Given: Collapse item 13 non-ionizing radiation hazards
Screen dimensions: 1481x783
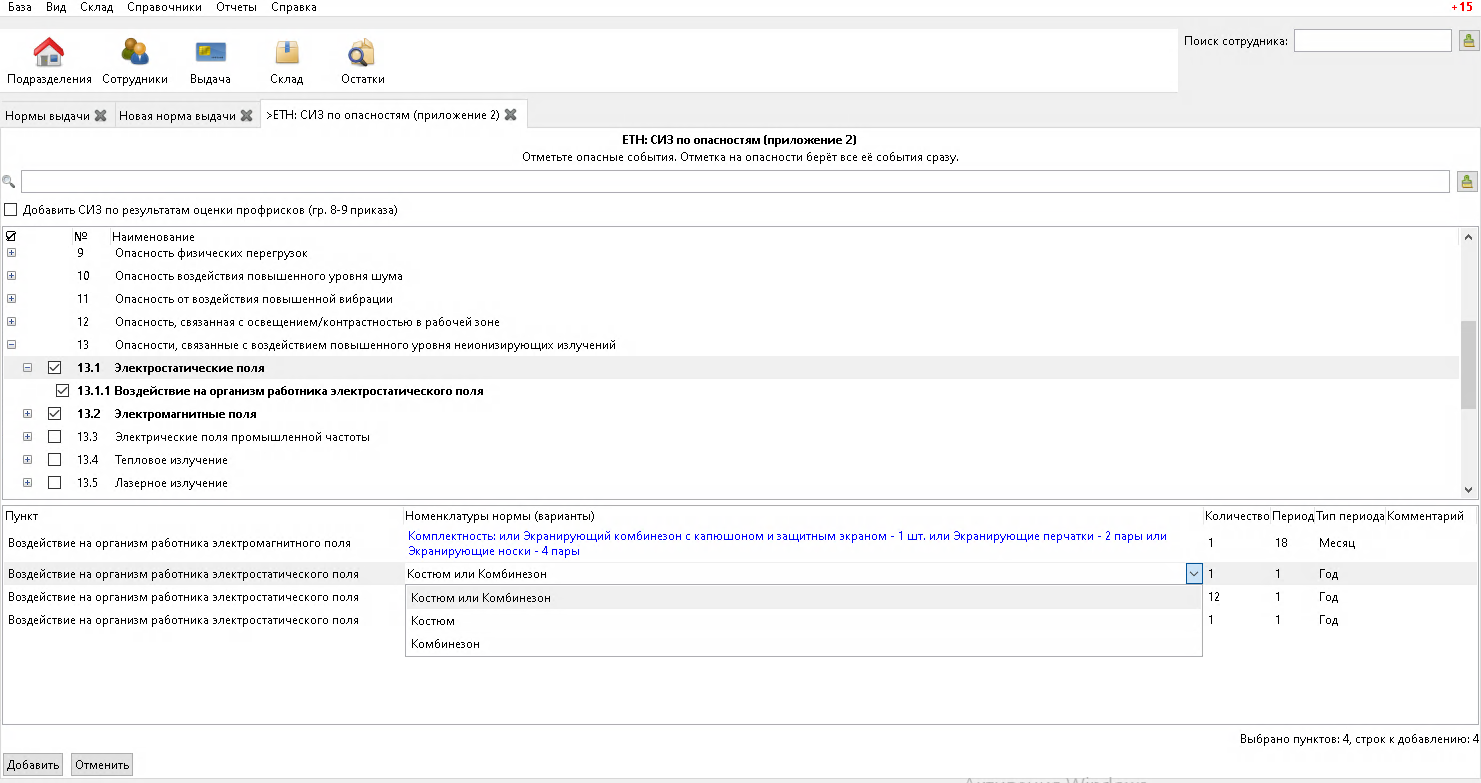Looking at the screenshot, I should point(11,345).
